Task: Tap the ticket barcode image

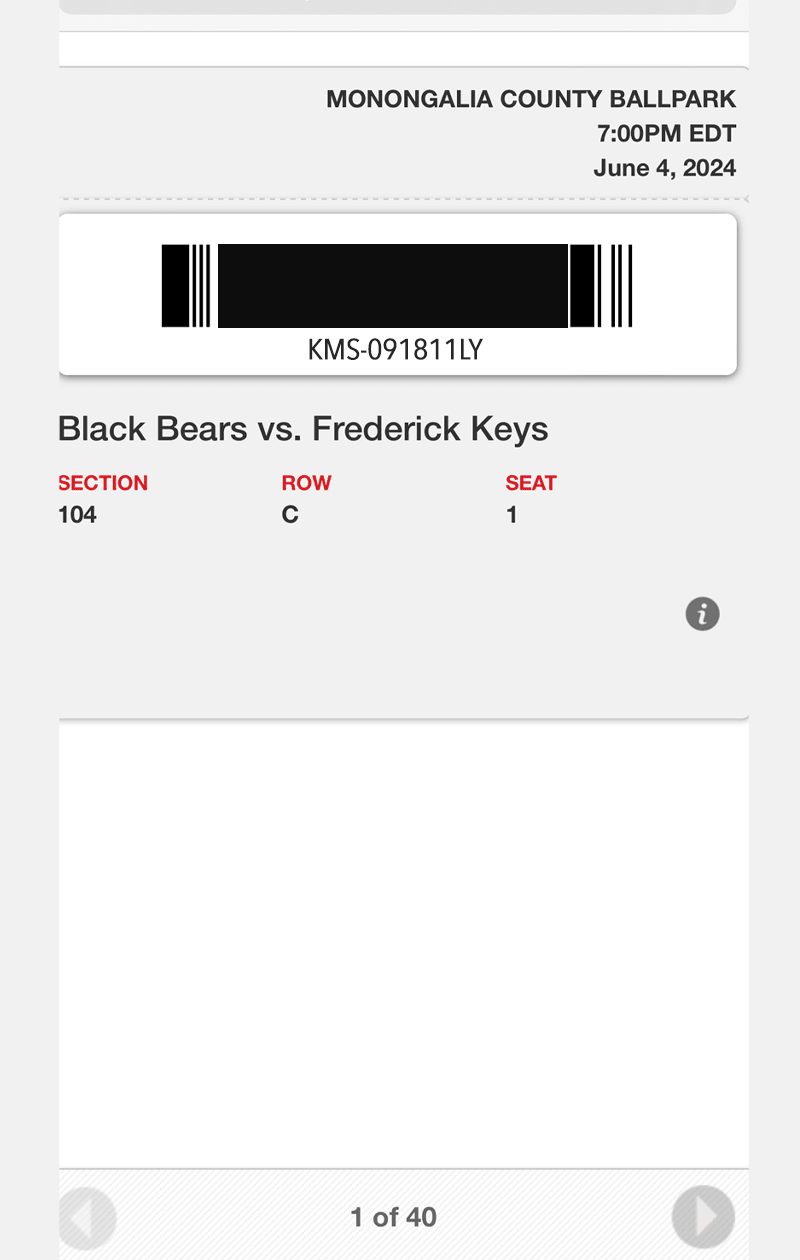Action: pyautogui.click(x=396, y=286)
